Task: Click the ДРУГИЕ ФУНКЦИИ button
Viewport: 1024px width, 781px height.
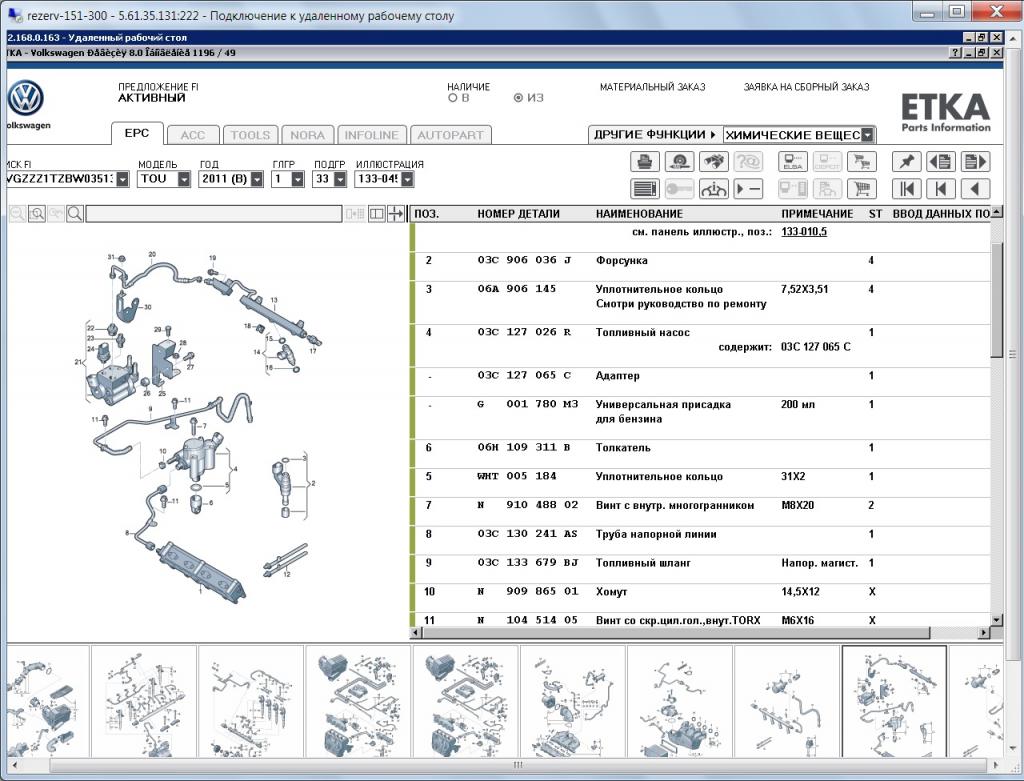Action: coord(655,135)
